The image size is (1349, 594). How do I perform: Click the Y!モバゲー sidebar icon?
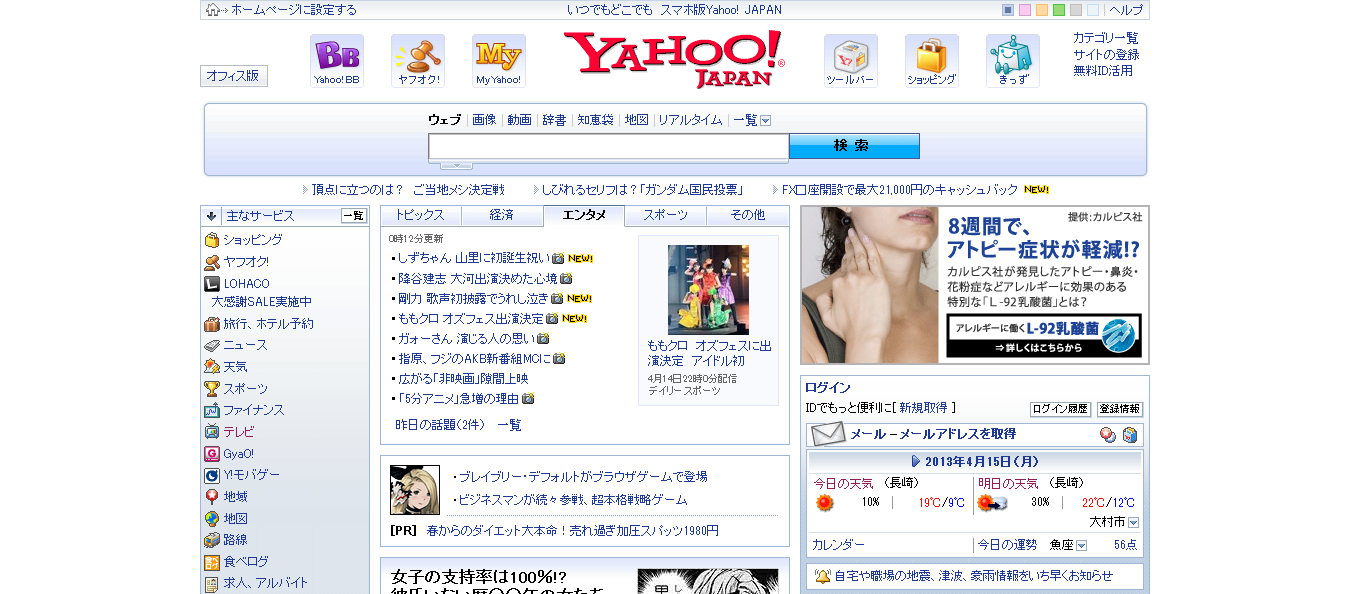212,475
